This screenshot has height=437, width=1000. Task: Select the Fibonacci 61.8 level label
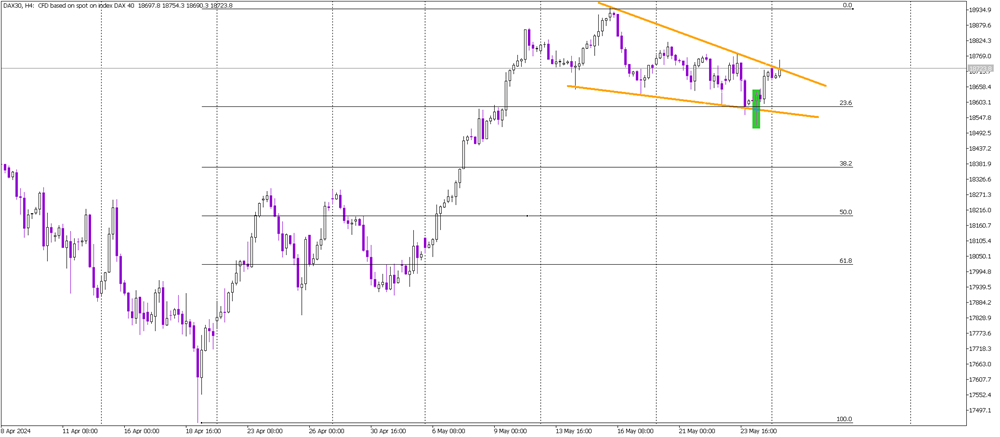click(847, 261)
